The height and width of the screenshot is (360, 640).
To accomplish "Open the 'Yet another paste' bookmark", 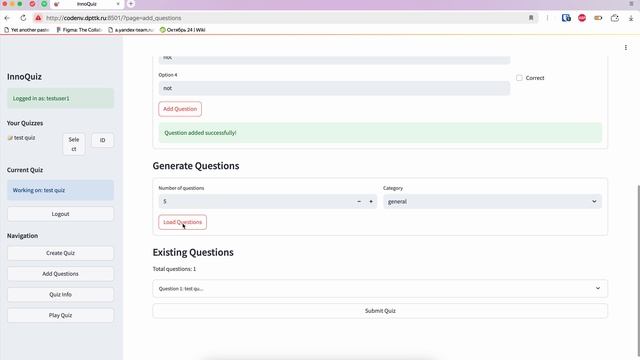I will pyautogui.click(x=26, y=30).
